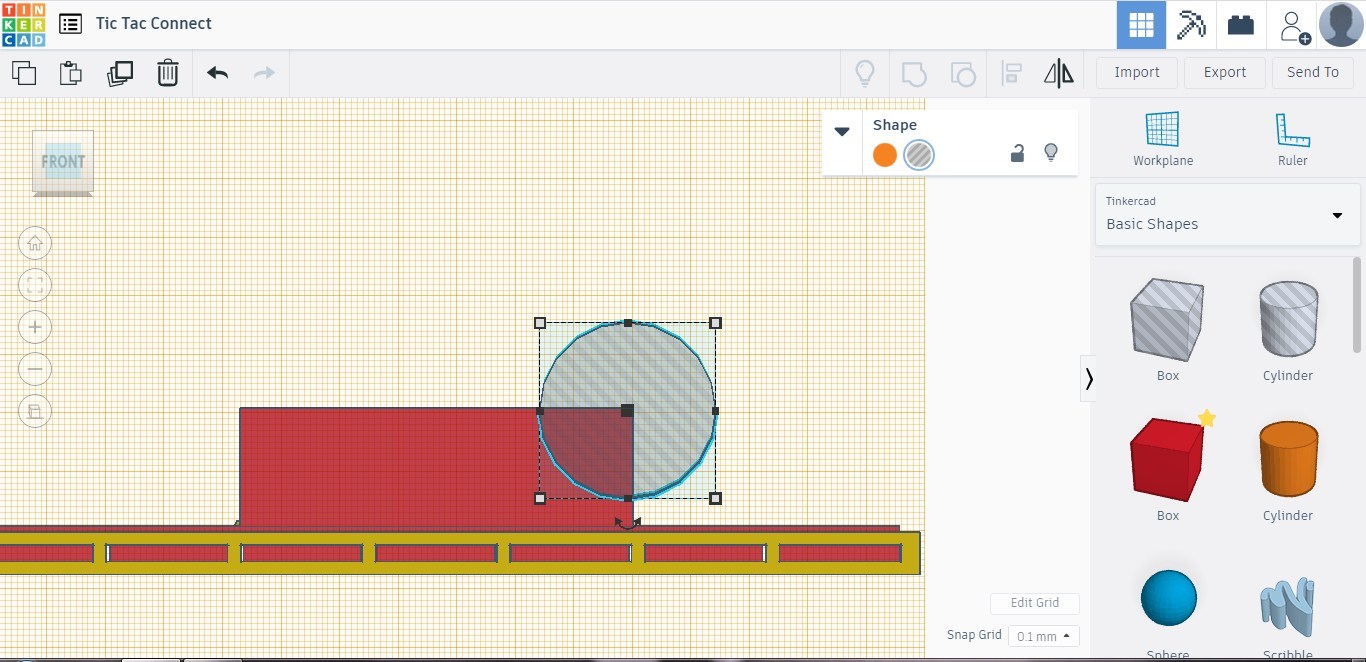The height and width of the screenshot is (662, 1366).
Task: Delete the selected shape with trash icon
Action: coord(168,73)
